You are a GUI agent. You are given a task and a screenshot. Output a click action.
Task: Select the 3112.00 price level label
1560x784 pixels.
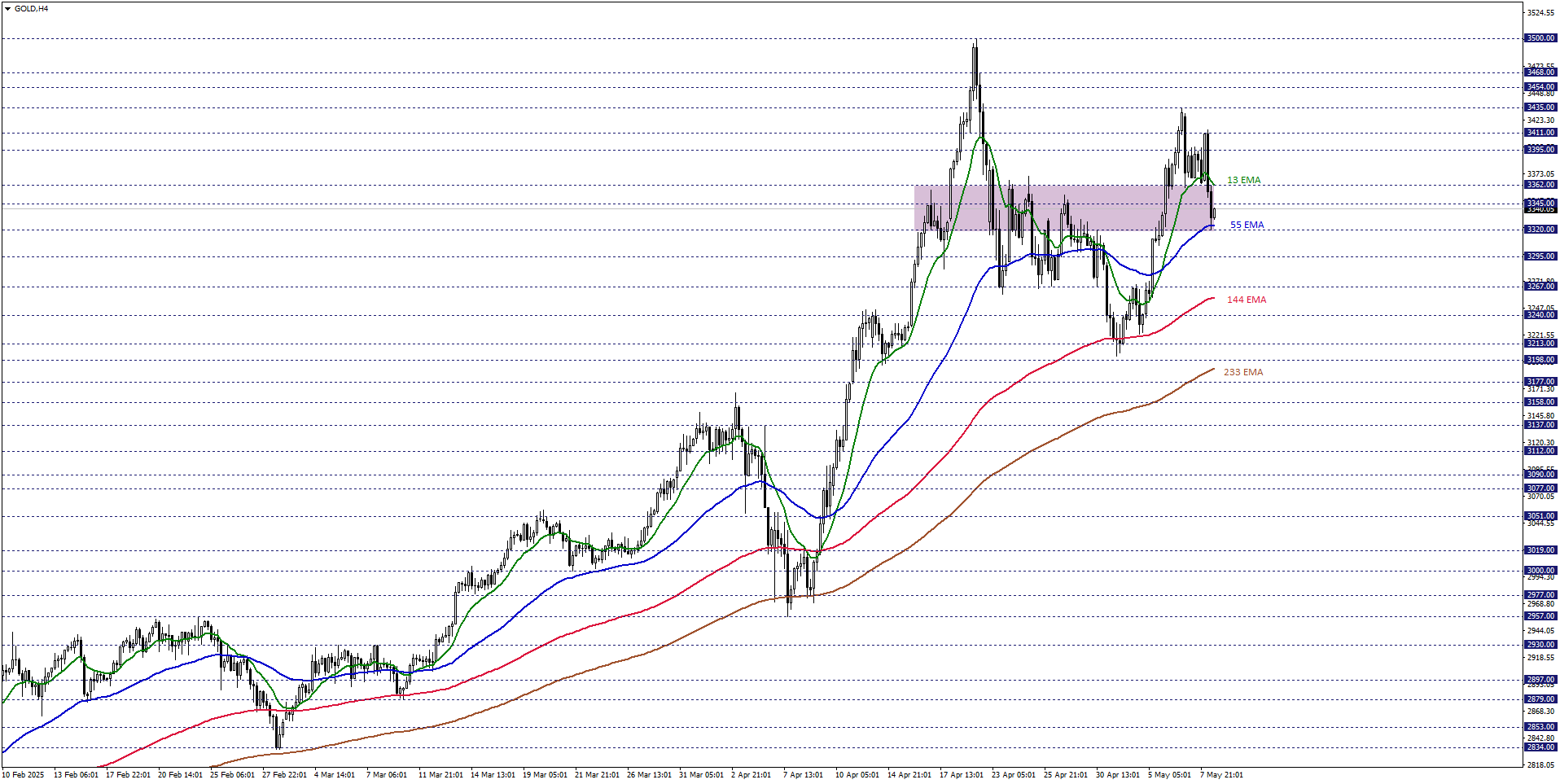click(1540, 451)
